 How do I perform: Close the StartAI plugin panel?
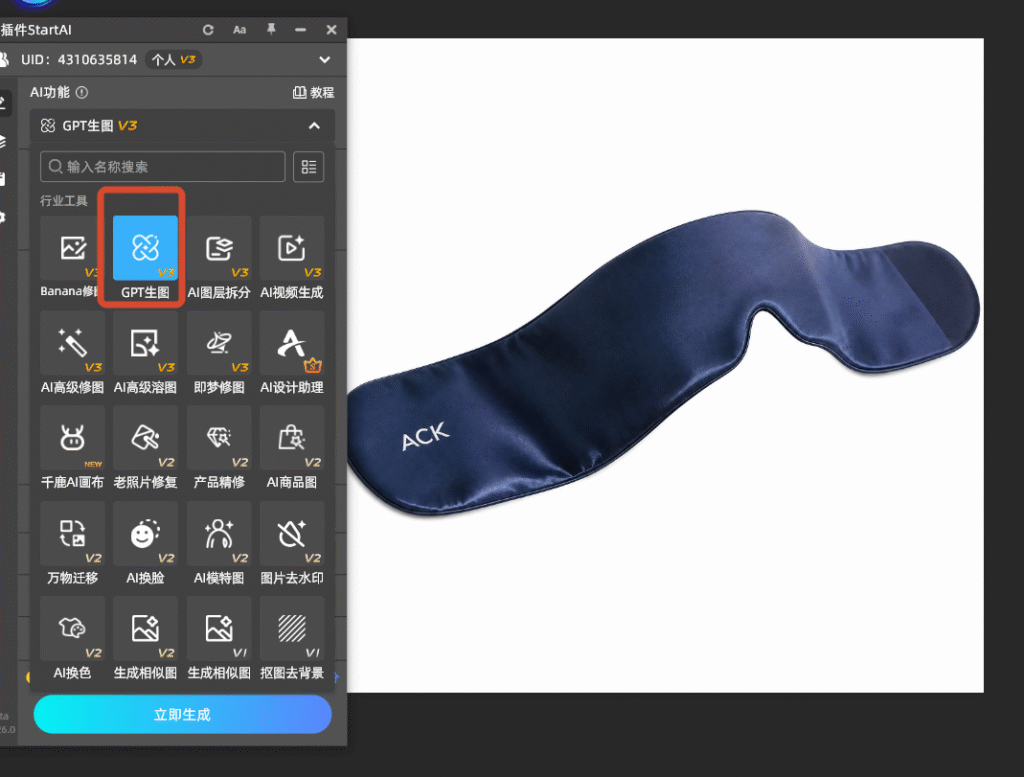pyautogui.click(x=331, y=29)
